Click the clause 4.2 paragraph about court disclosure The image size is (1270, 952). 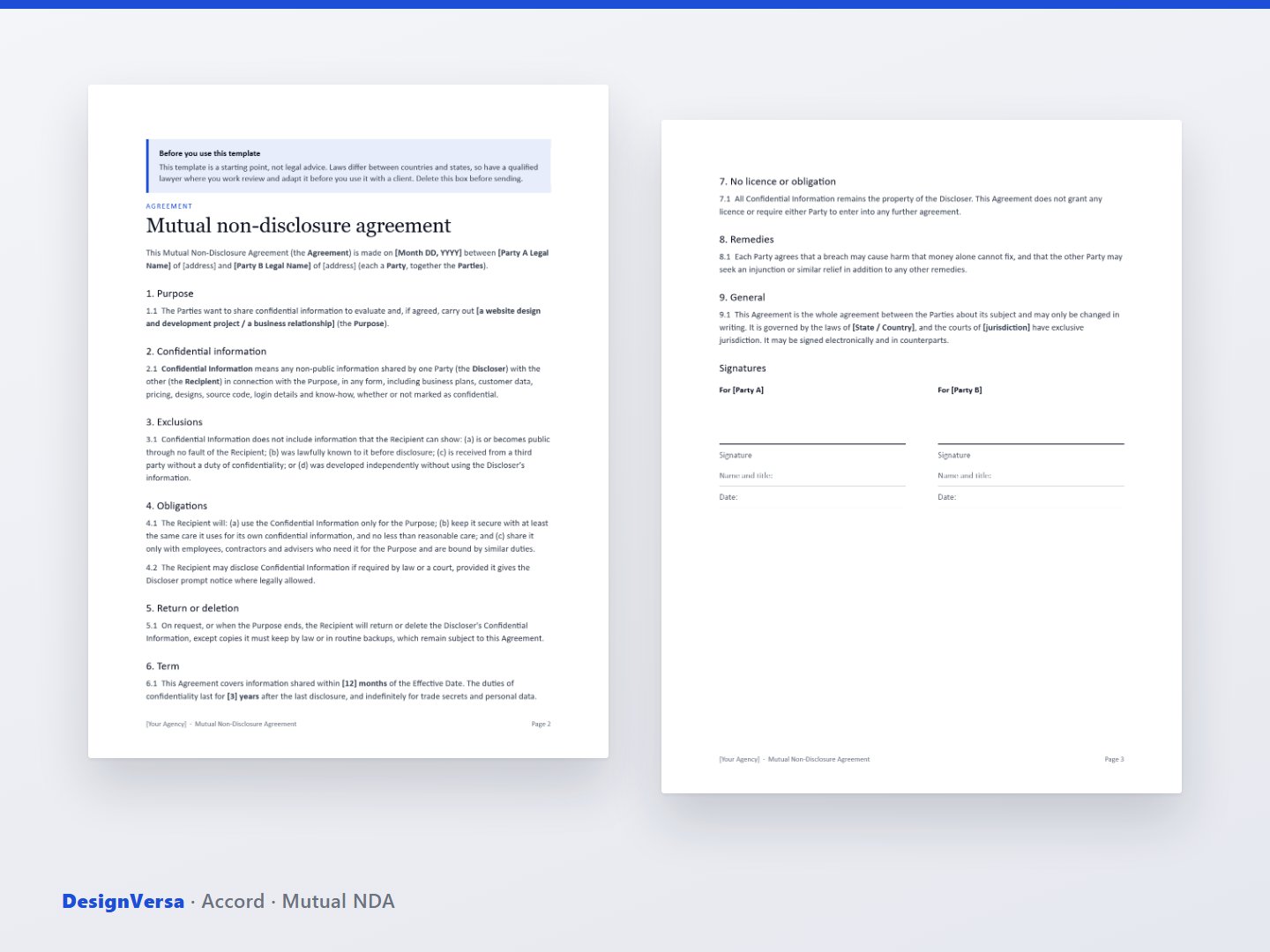[x=338, y=574]
